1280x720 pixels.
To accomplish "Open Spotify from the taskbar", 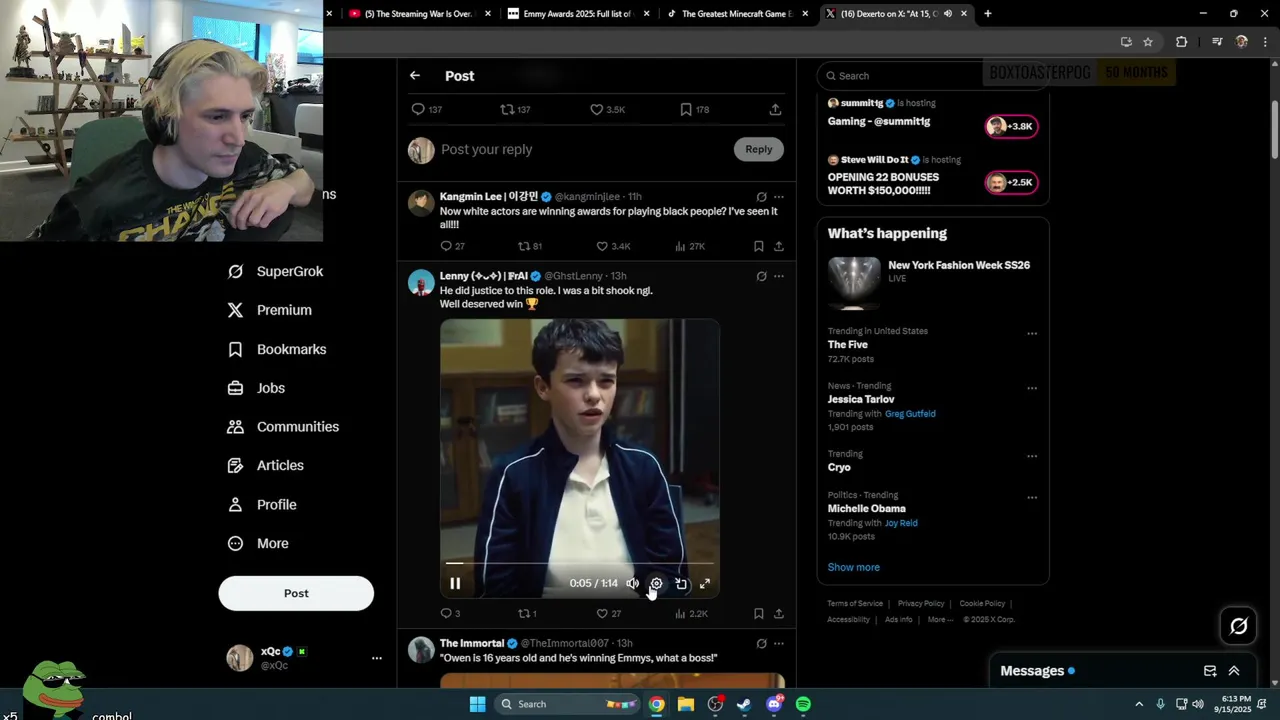I will (x=803, y=704).
